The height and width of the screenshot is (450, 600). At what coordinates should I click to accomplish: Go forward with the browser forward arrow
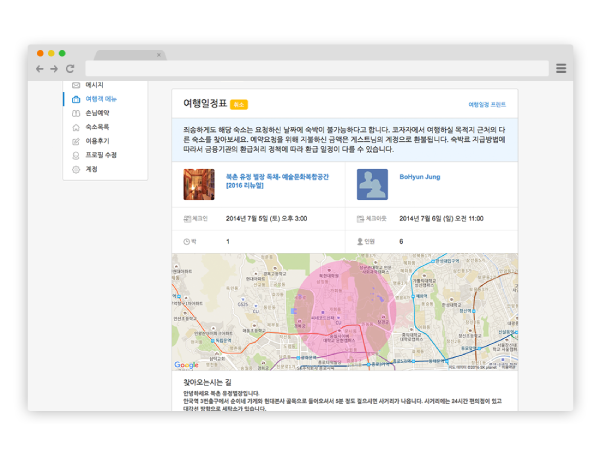(x=54, y=68)
